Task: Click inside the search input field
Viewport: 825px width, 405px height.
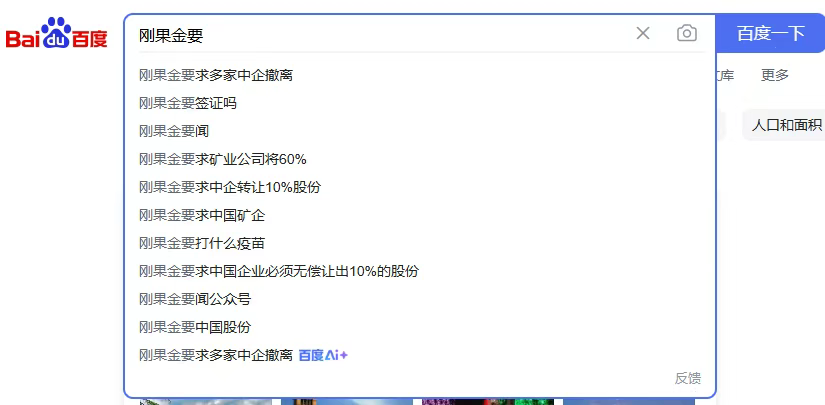Action: pos(380,35)
